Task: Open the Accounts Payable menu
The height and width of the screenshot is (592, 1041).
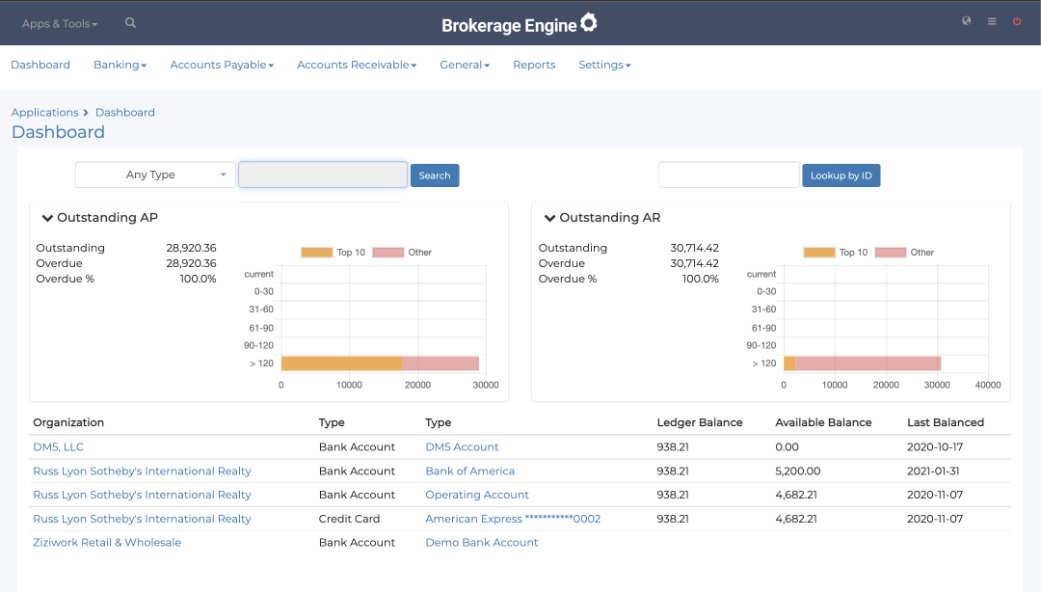Action: (x=222, y=65)
